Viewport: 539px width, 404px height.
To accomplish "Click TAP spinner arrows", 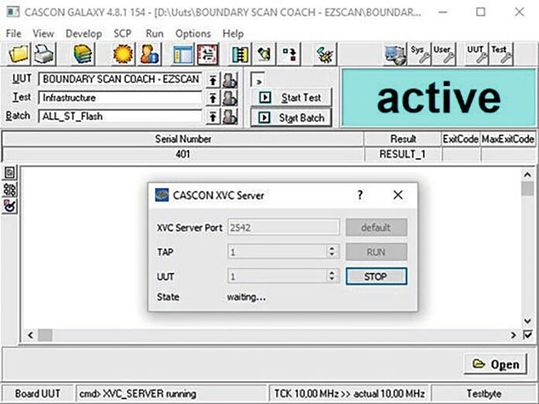I will point(332,251).
